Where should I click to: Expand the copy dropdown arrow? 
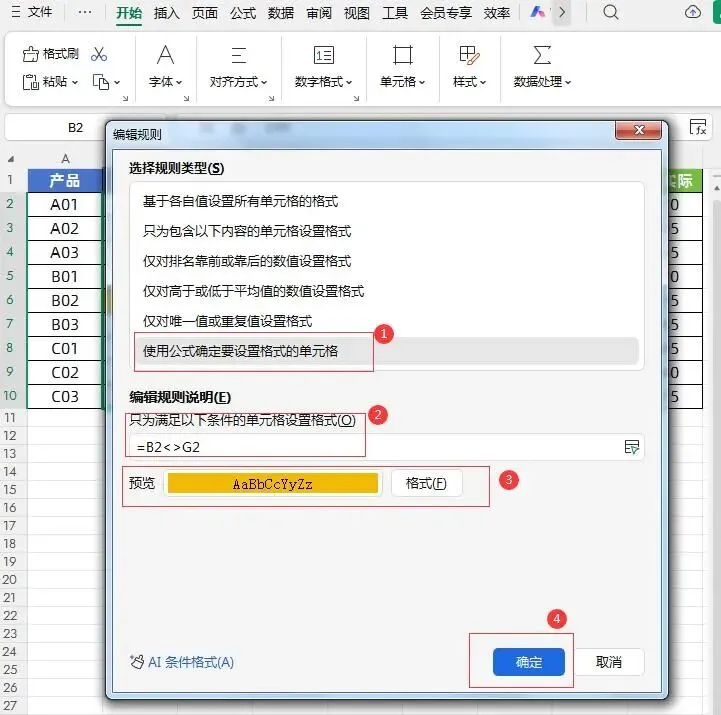117,83
